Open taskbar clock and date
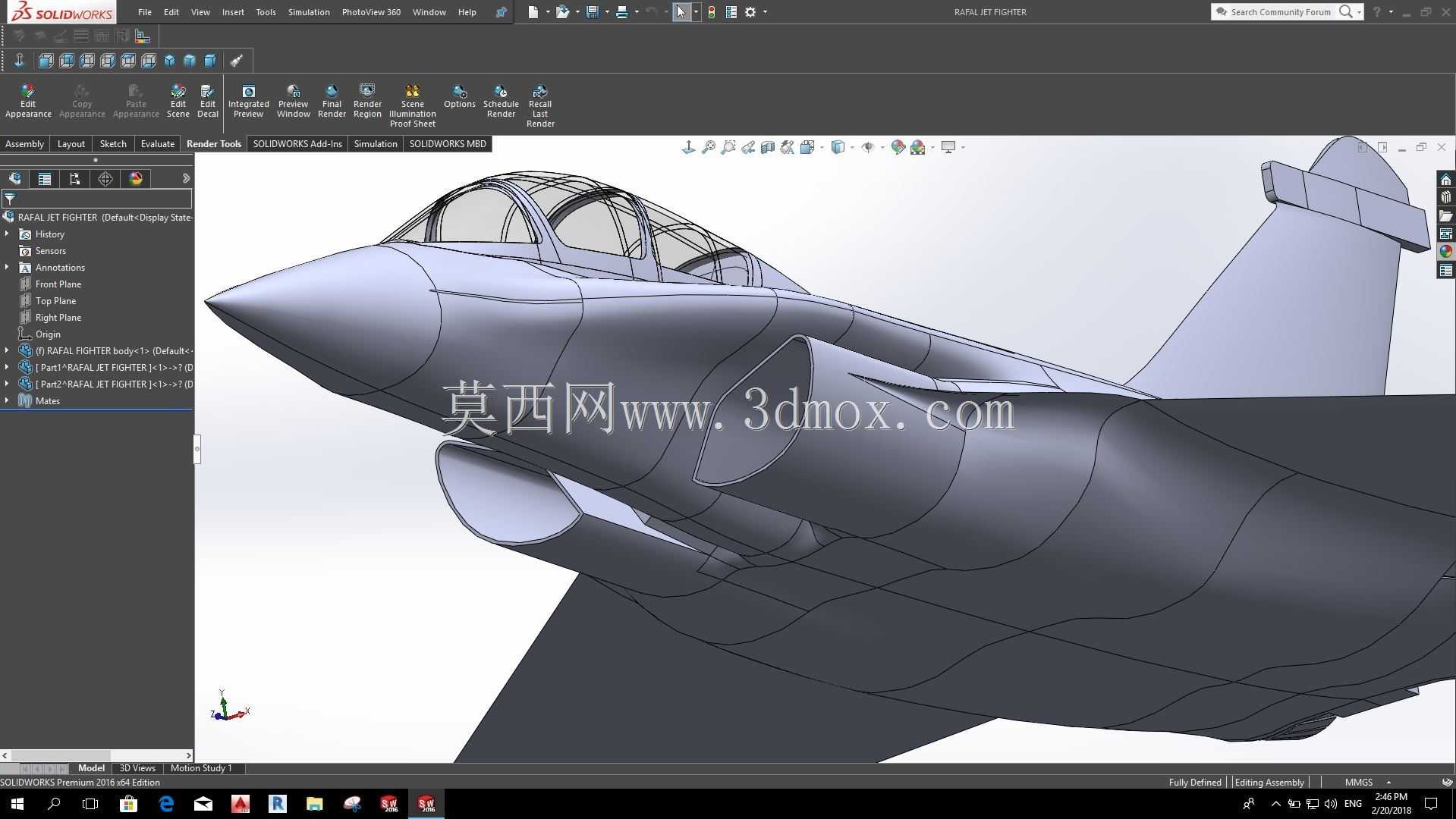 tap(1391, 804)
